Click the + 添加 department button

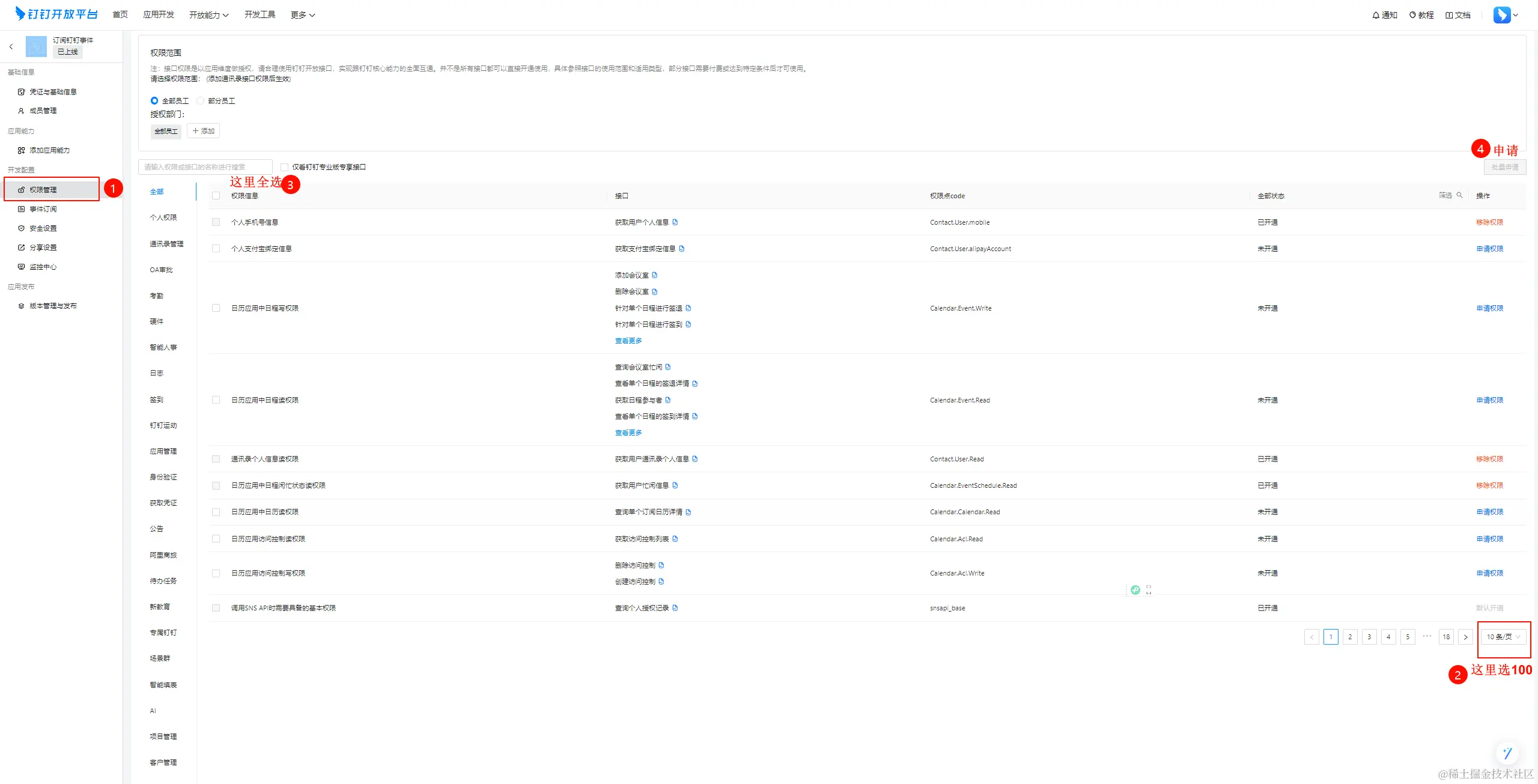coord(203,131)
